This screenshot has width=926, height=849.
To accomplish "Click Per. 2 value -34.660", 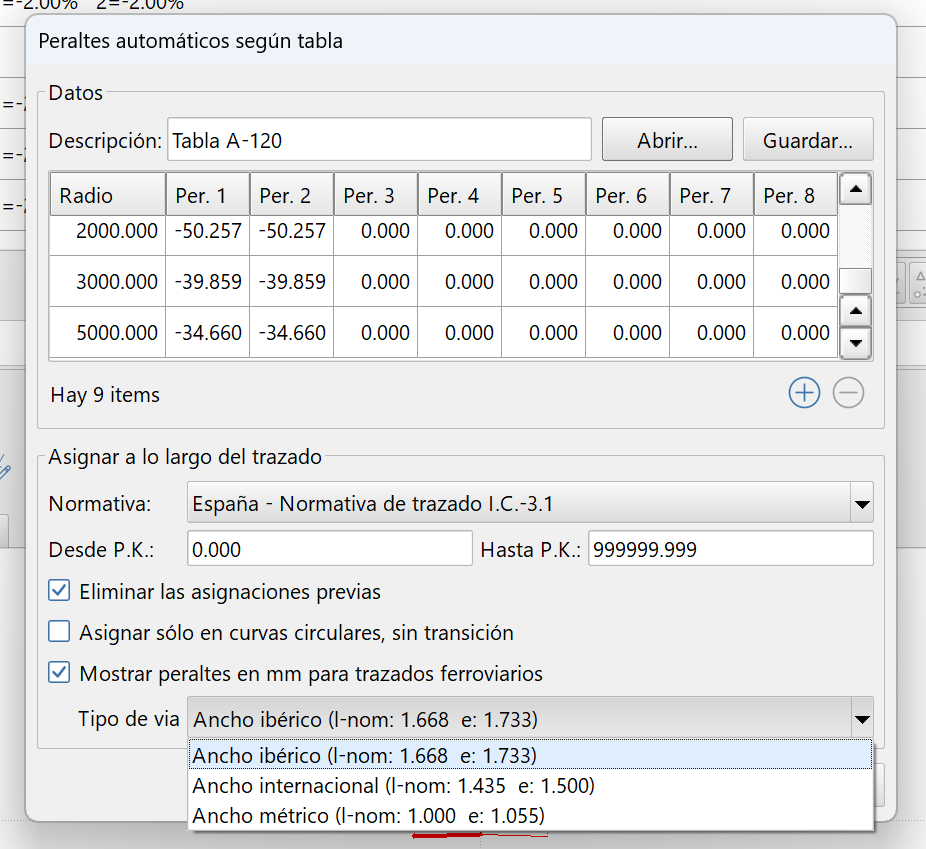I will click(292, 332).
